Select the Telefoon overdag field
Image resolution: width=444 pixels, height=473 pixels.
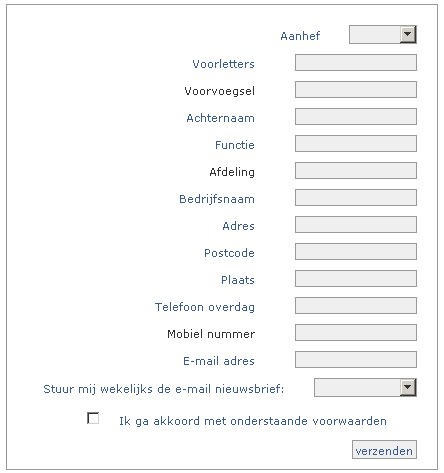click(356, 306)
